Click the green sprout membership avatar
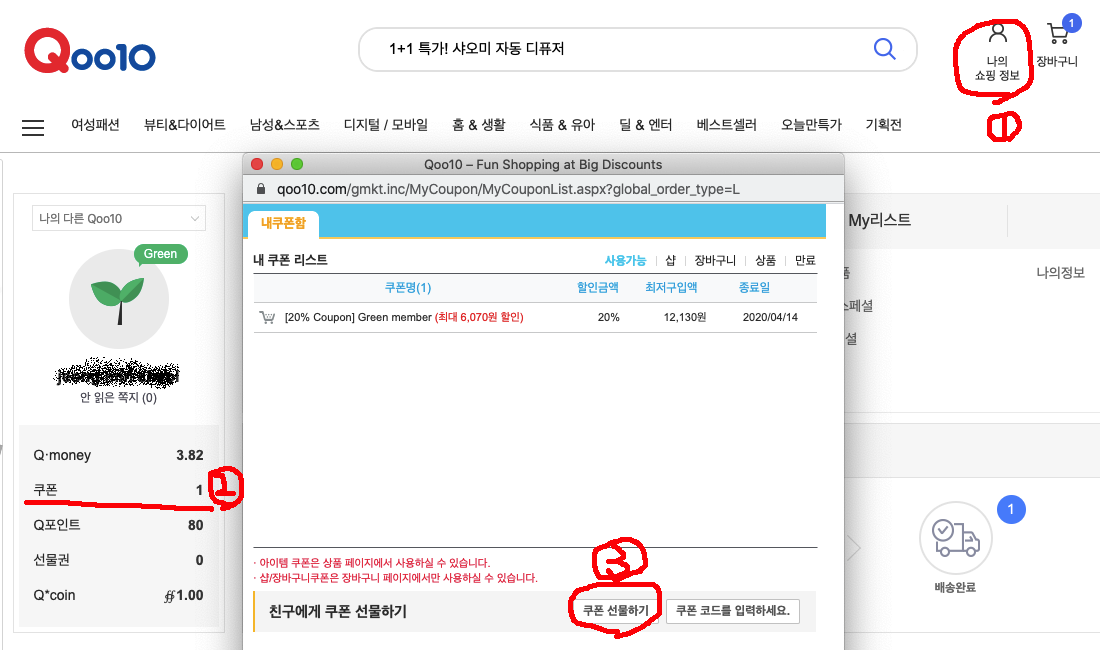Viewport: 1100px width, 650px height. pyautogui.click(x=119, y=299)
